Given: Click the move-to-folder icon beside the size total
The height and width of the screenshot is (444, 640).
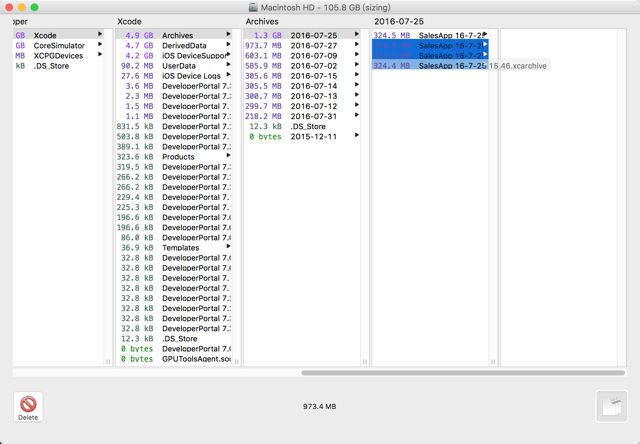Looking at the screenshot, I should 611,406.
